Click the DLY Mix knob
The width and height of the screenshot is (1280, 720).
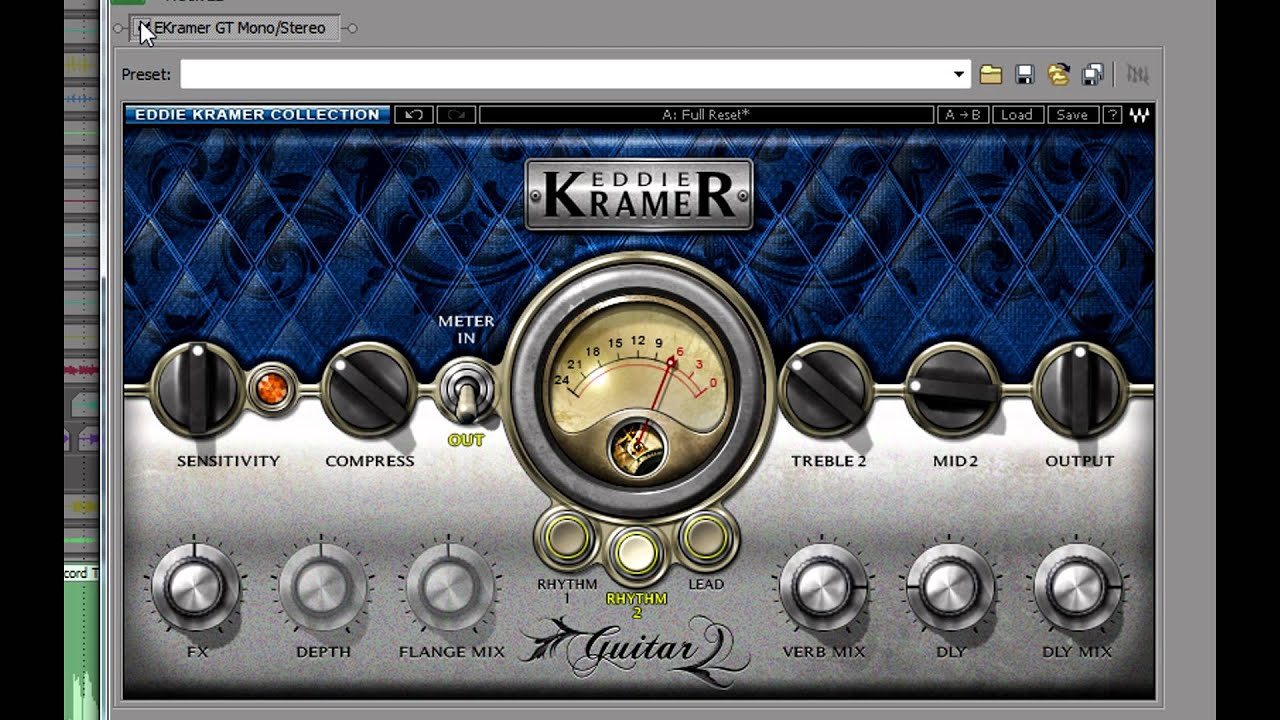click(1077, 588)
